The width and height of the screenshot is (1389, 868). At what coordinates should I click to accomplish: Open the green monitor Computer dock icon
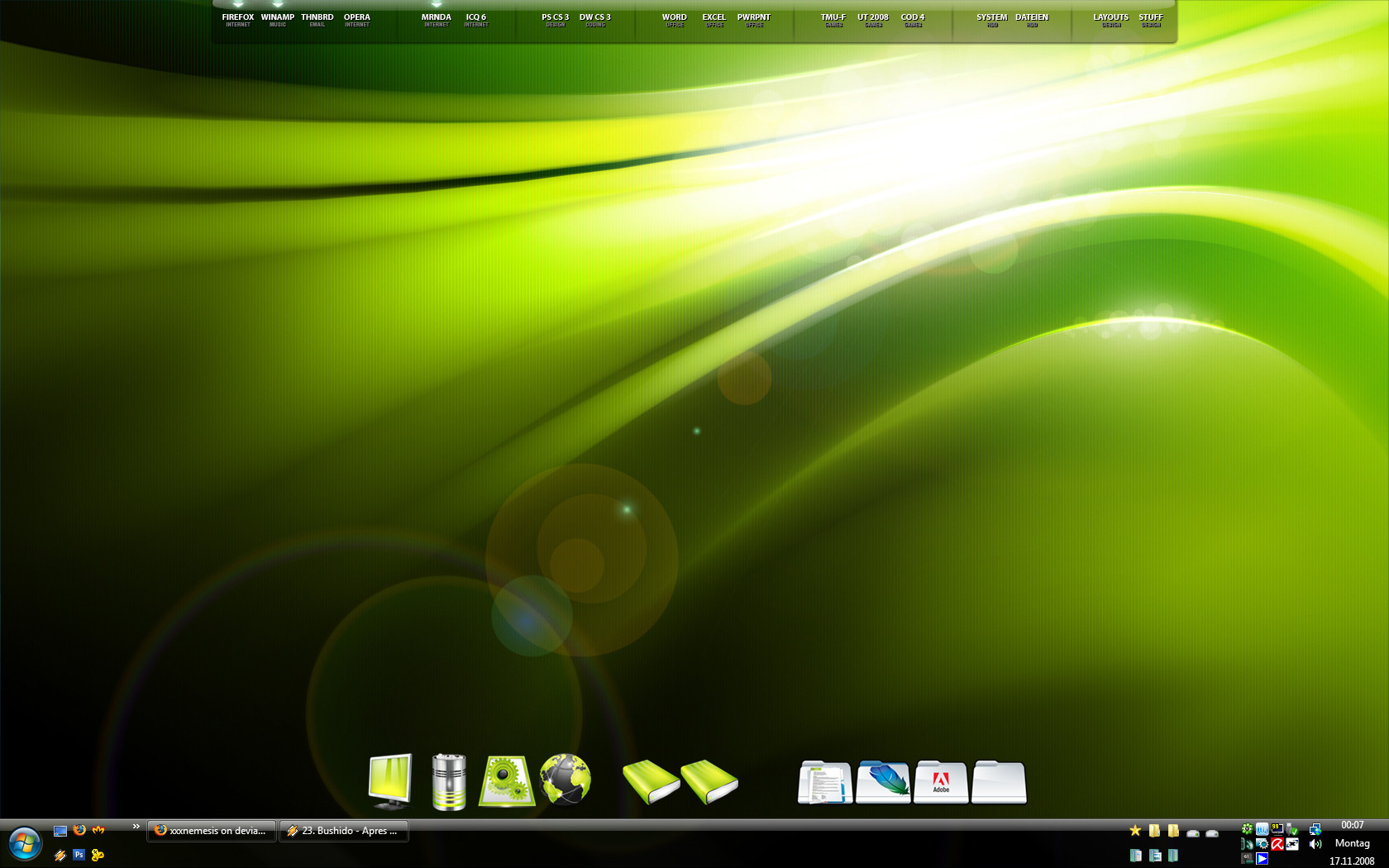click(389, 781)
